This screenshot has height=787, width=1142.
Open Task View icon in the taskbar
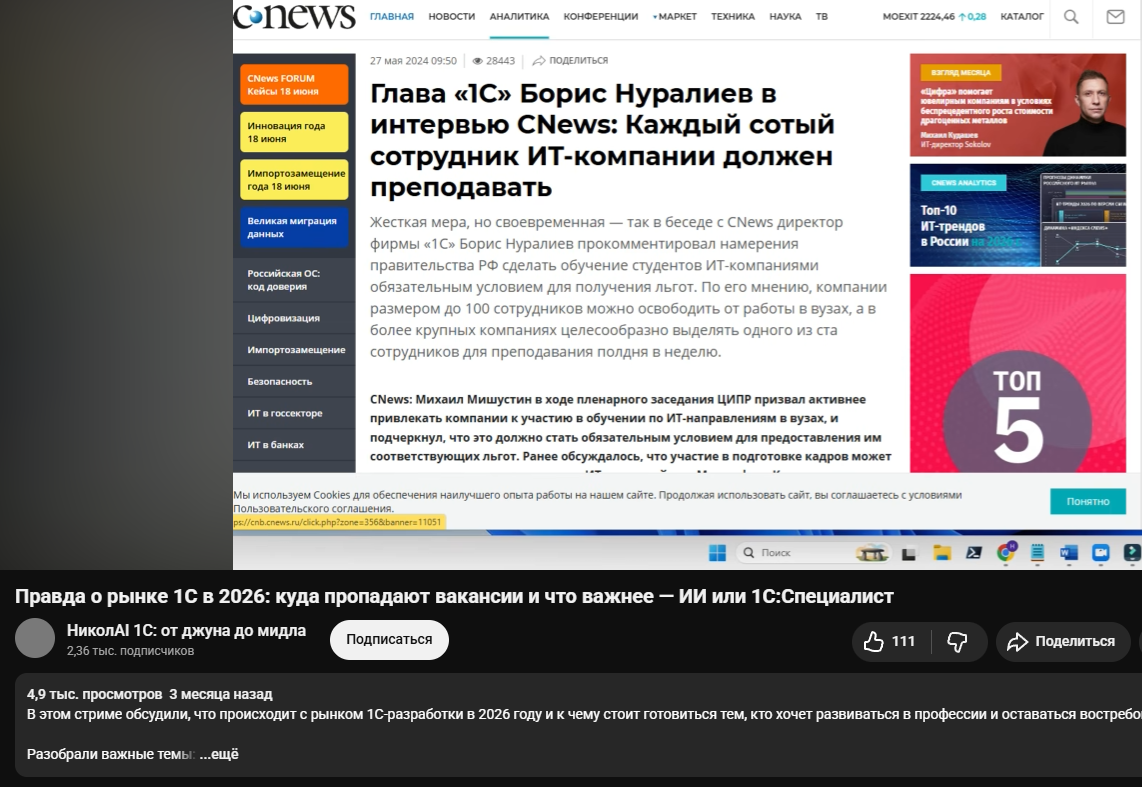click(908, 554)
